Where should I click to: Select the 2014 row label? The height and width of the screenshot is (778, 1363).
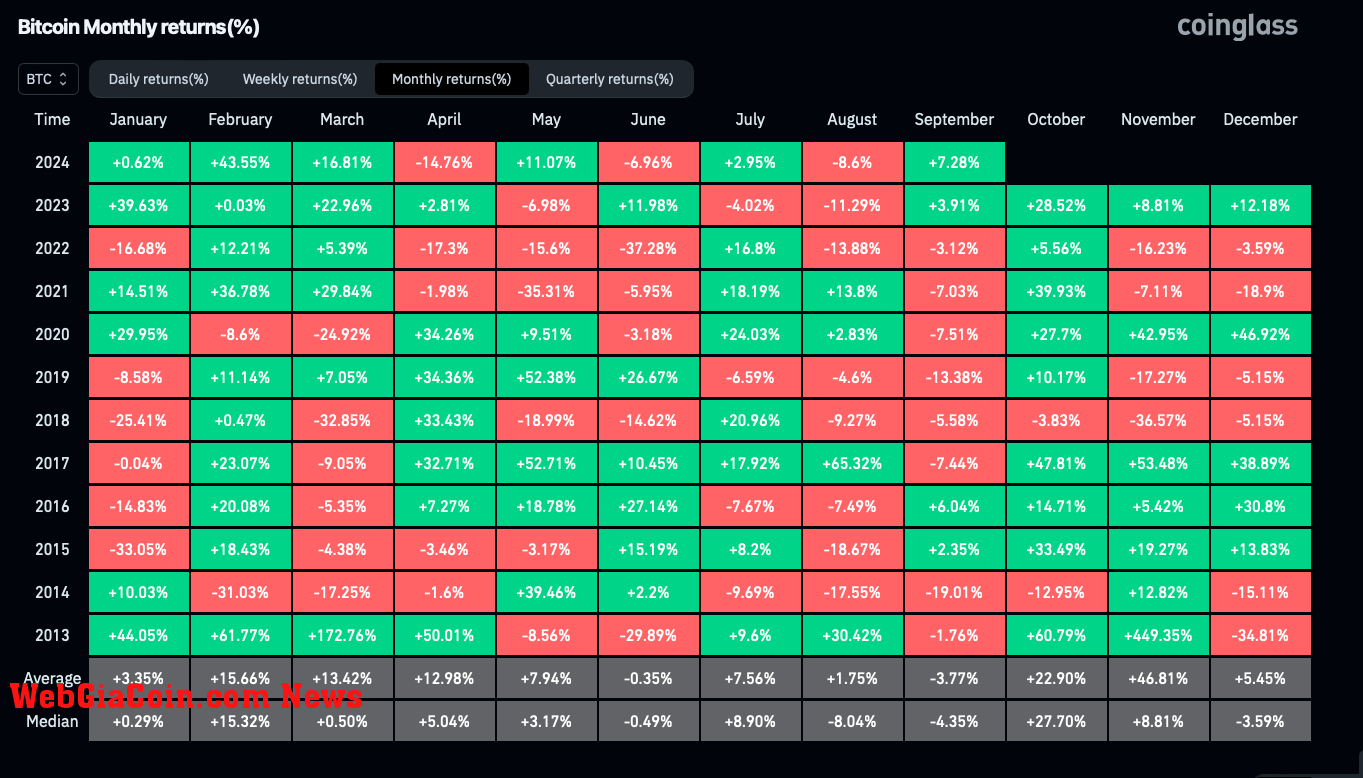[52, 592]
